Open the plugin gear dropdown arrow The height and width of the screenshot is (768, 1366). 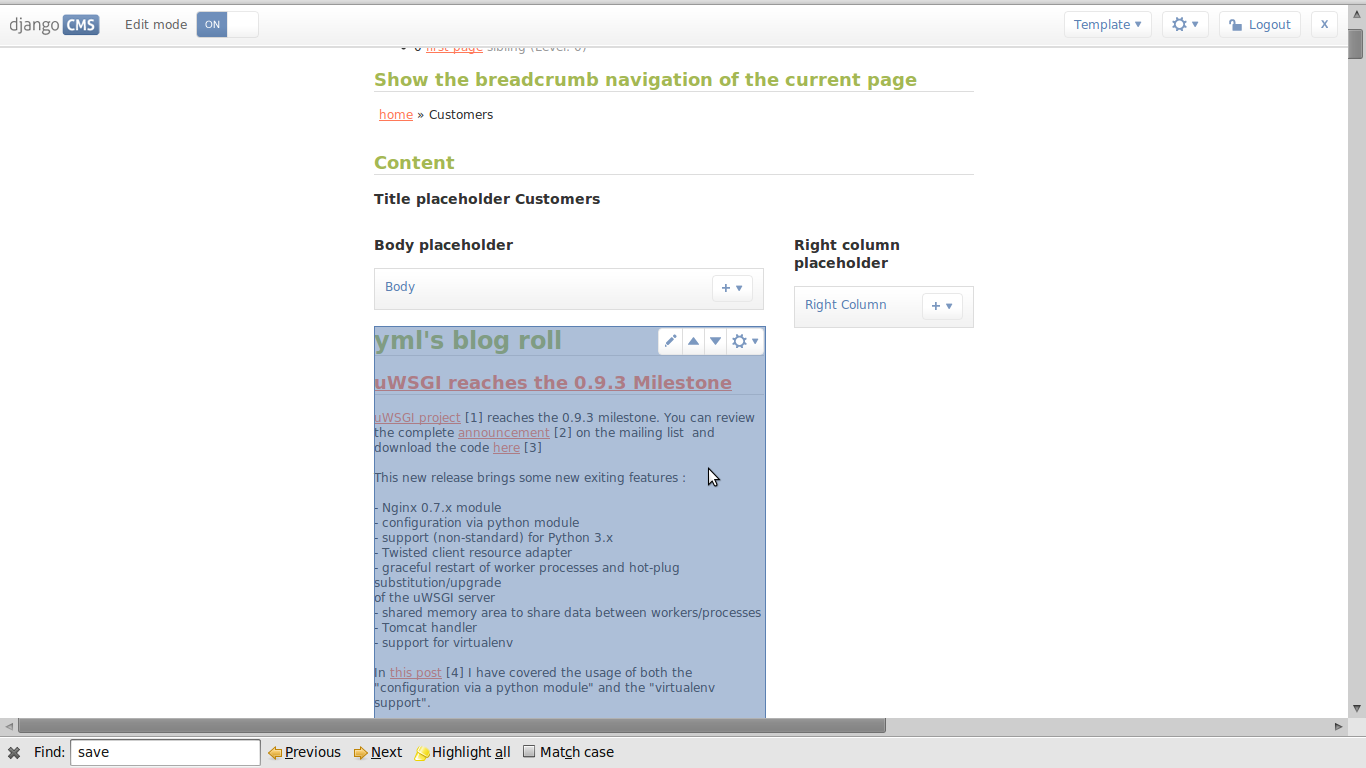coord(753,341)
